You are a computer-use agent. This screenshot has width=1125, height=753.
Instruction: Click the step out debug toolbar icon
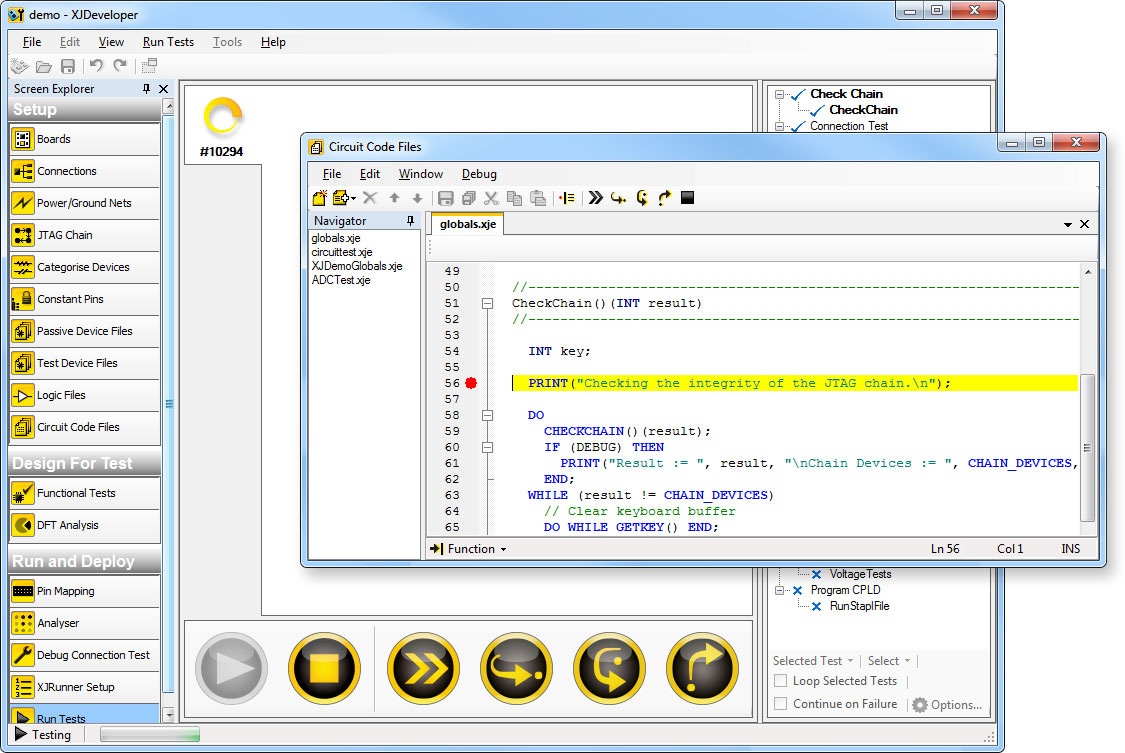[664, 198]
